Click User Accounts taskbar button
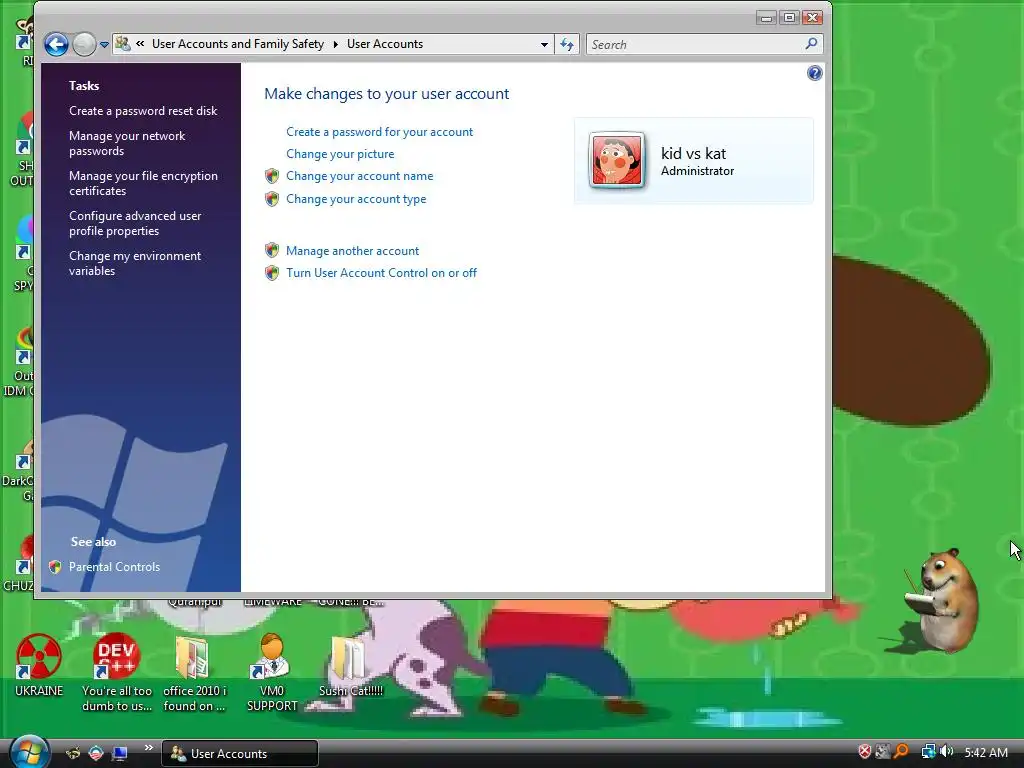1024x768 pixels. [x=240, y=754]
